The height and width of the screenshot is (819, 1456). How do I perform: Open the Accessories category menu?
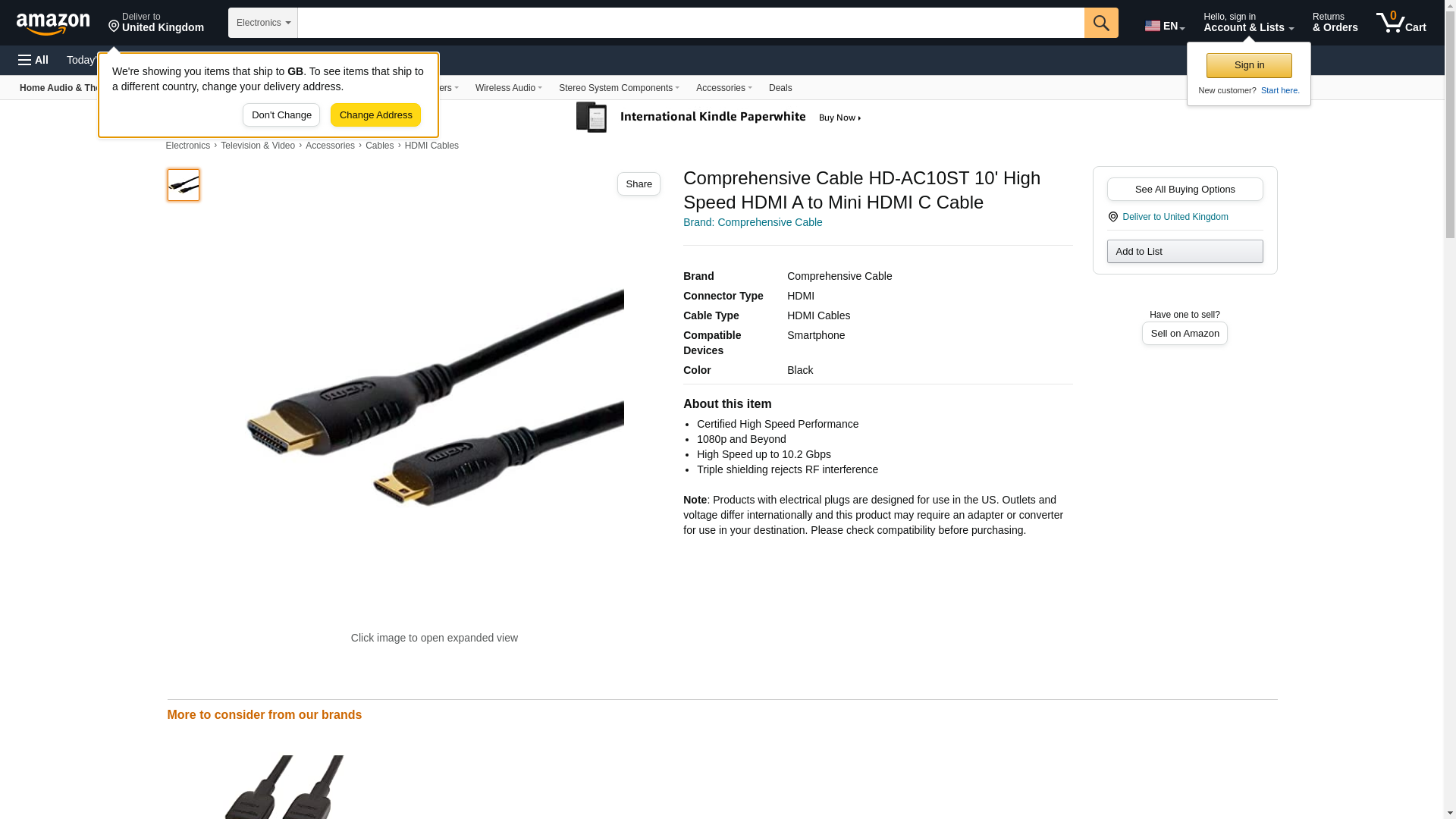click(x=723, y=88)
